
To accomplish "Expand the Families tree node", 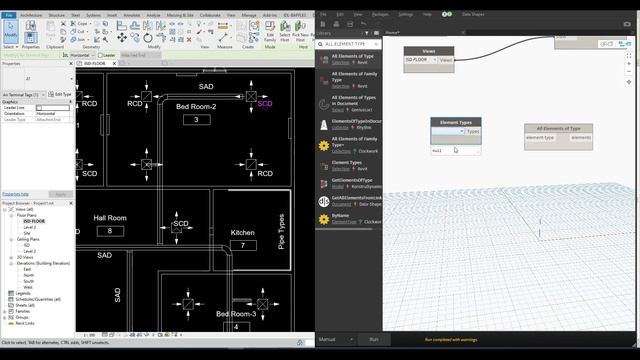I will 5,311.
